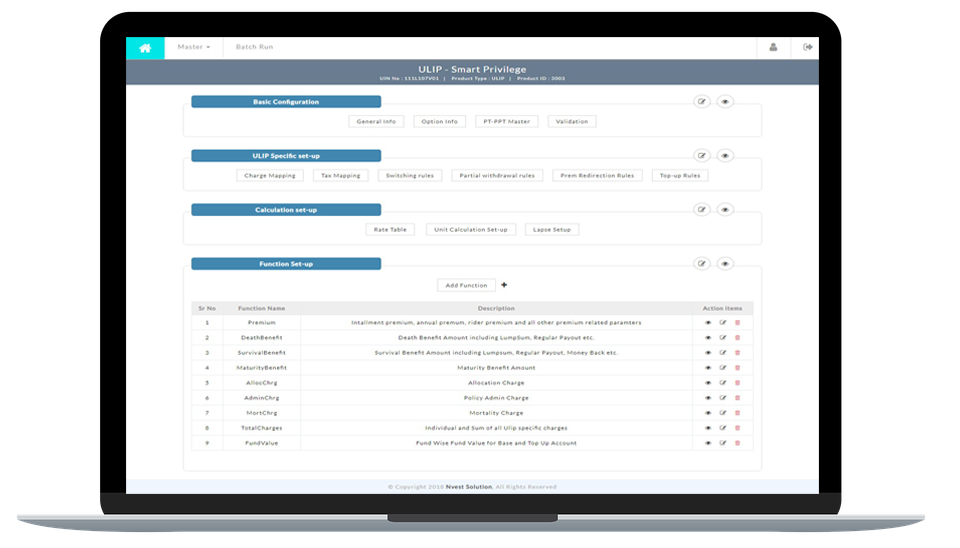The width and height of the screenshot is (960, 548).
Task: Click the Add Function button
Action: point(466,285)
